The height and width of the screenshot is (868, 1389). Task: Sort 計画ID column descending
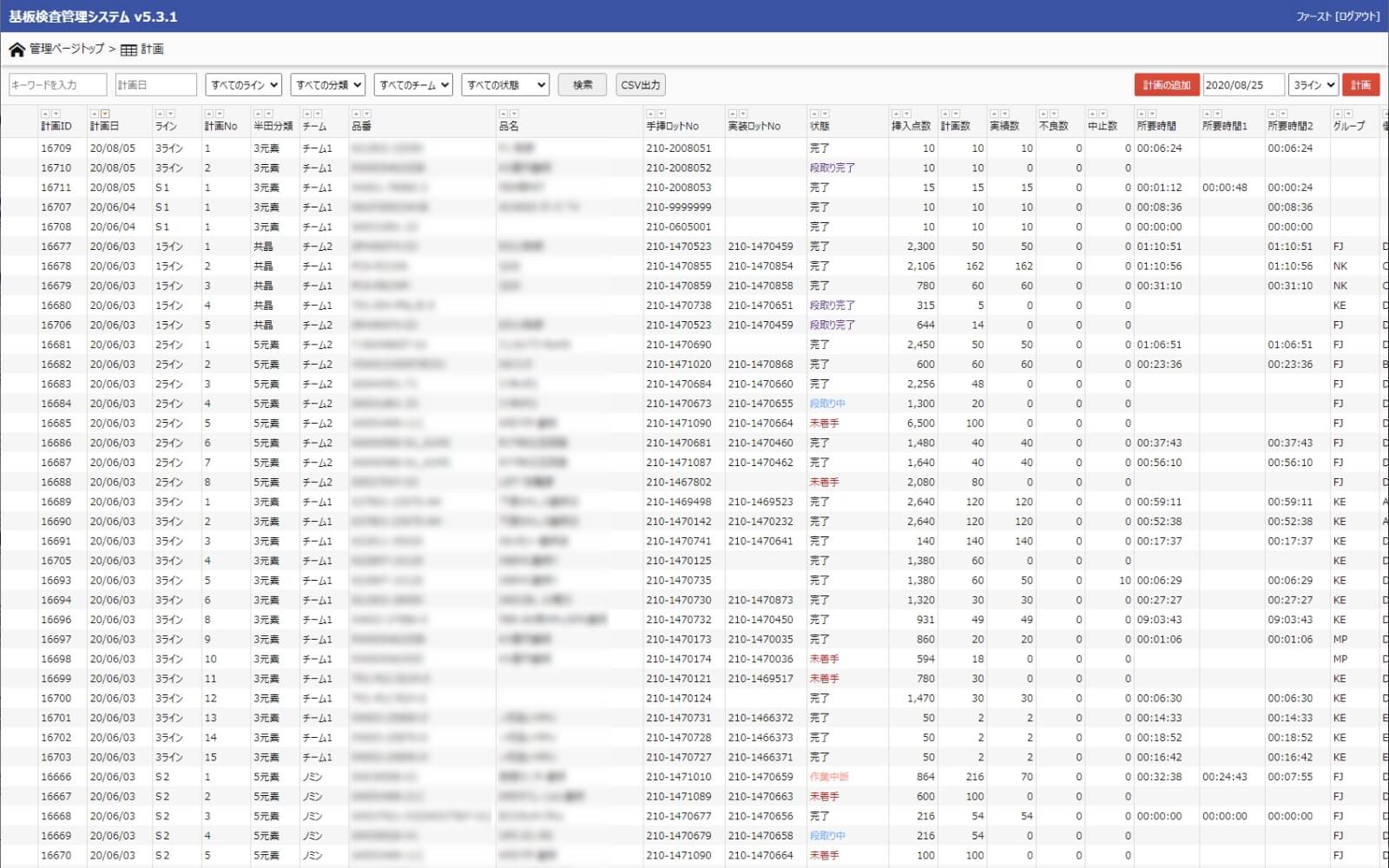point(56,115)
